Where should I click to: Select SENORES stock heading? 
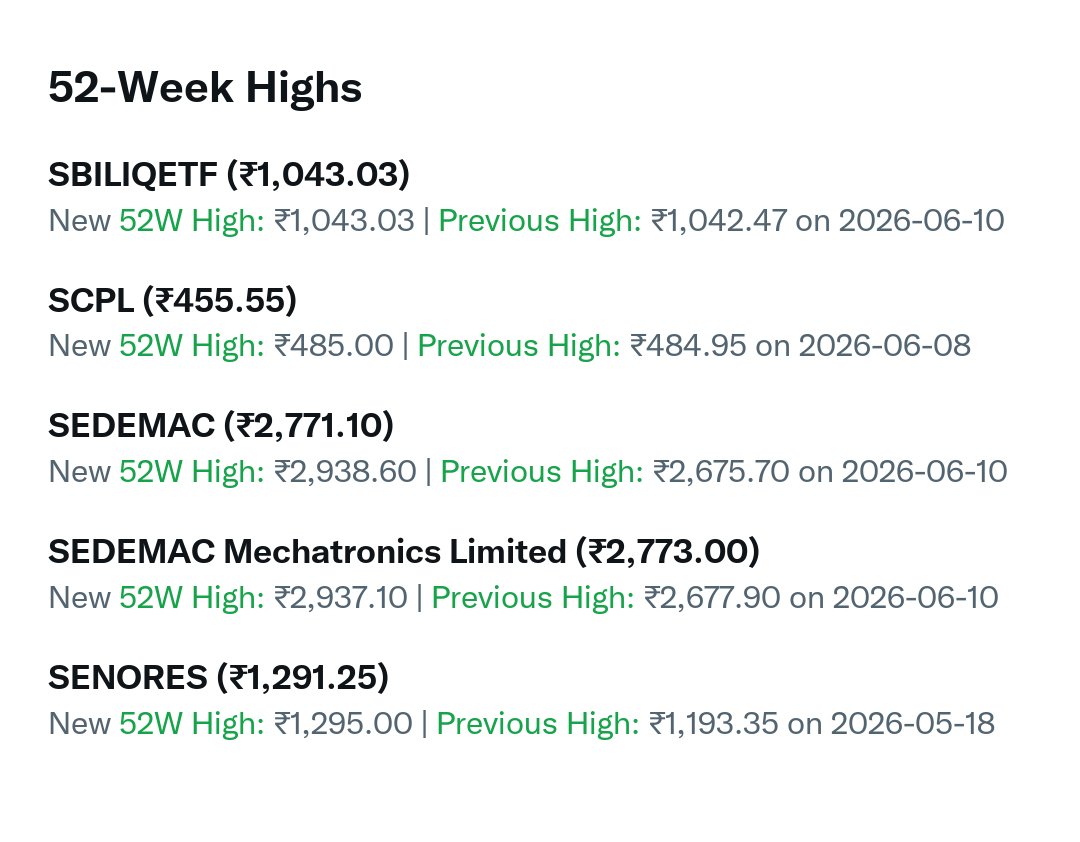click(x=218, y=678)
